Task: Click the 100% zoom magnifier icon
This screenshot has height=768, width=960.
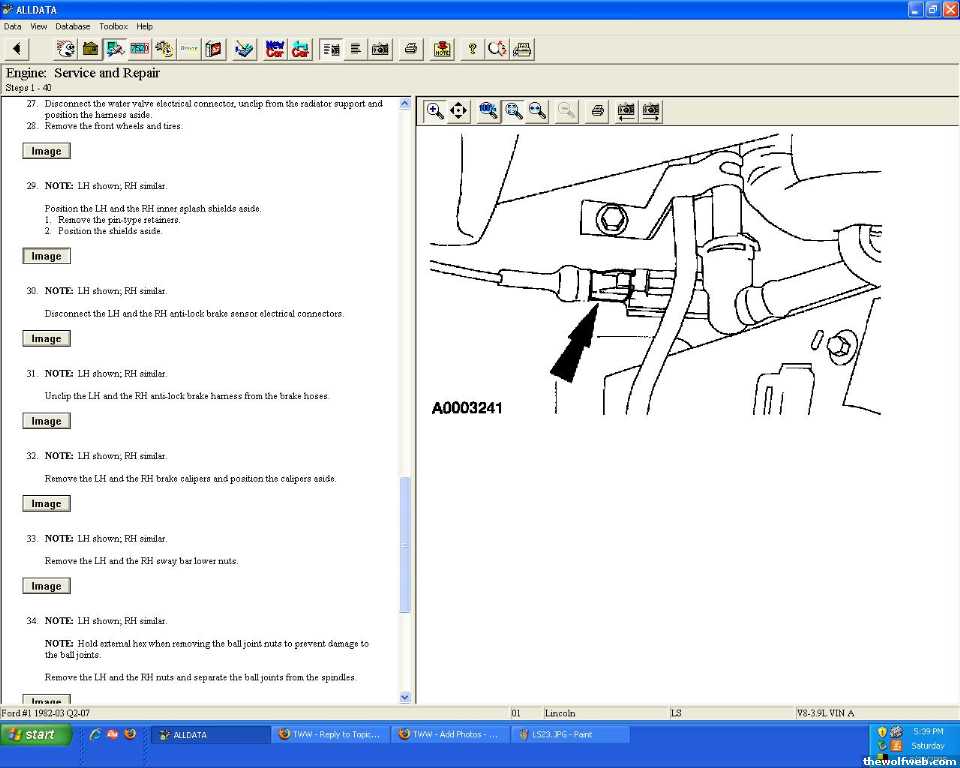Action: [x=488, y=111]
